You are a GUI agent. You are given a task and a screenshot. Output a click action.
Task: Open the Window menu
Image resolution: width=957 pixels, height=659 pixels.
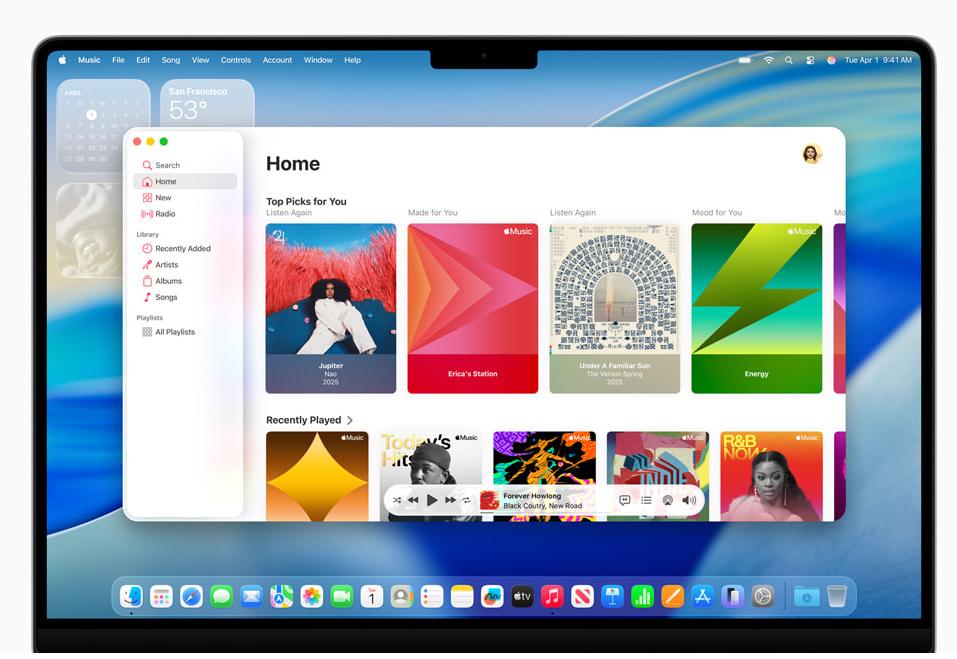pos(318,60)
